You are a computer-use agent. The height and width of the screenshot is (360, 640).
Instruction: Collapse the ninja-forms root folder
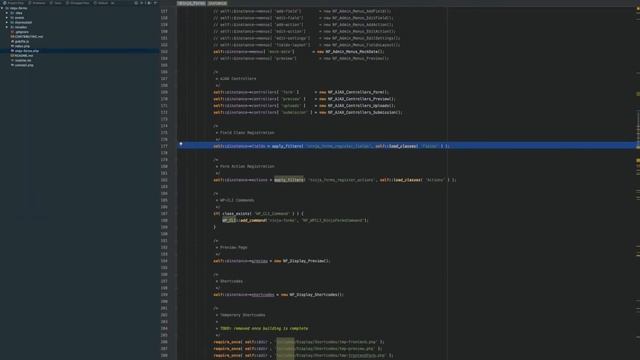click(2, 8)
